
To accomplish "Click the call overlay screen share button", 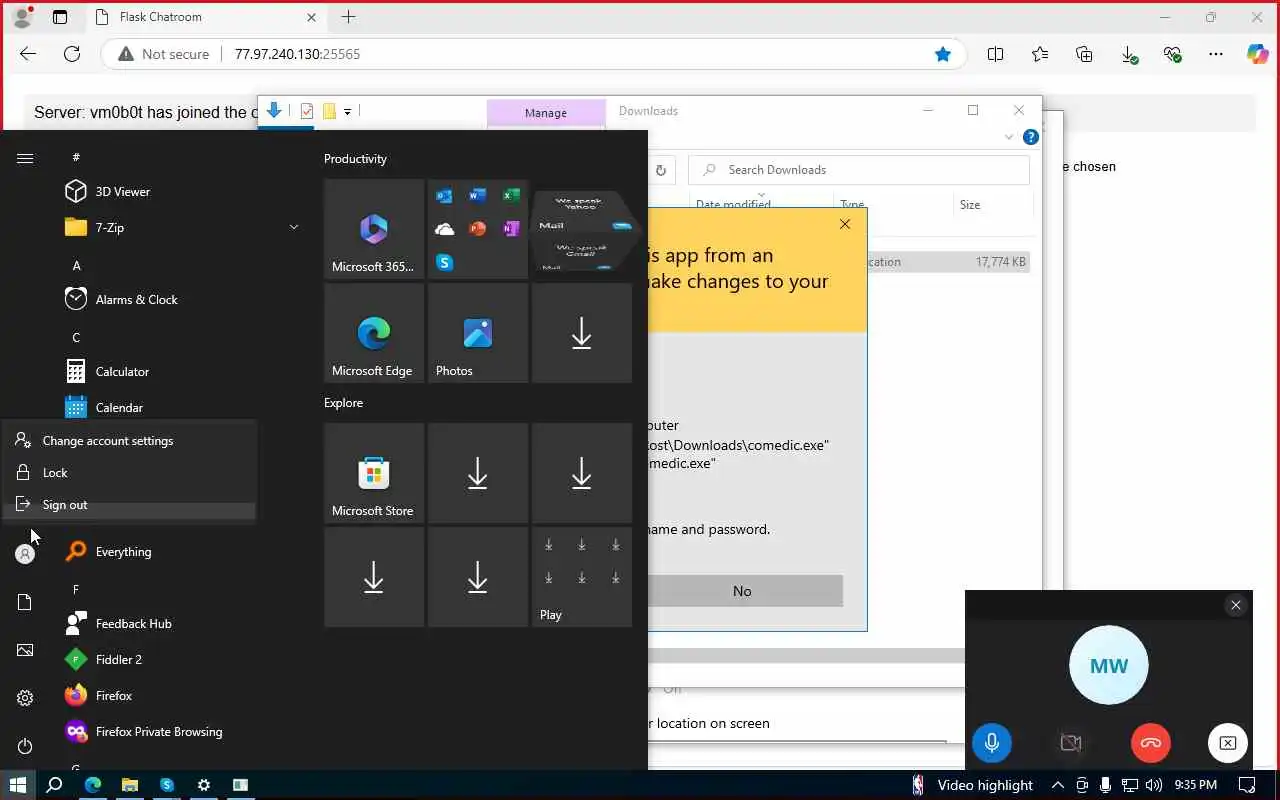I will tap(1228, 743).
